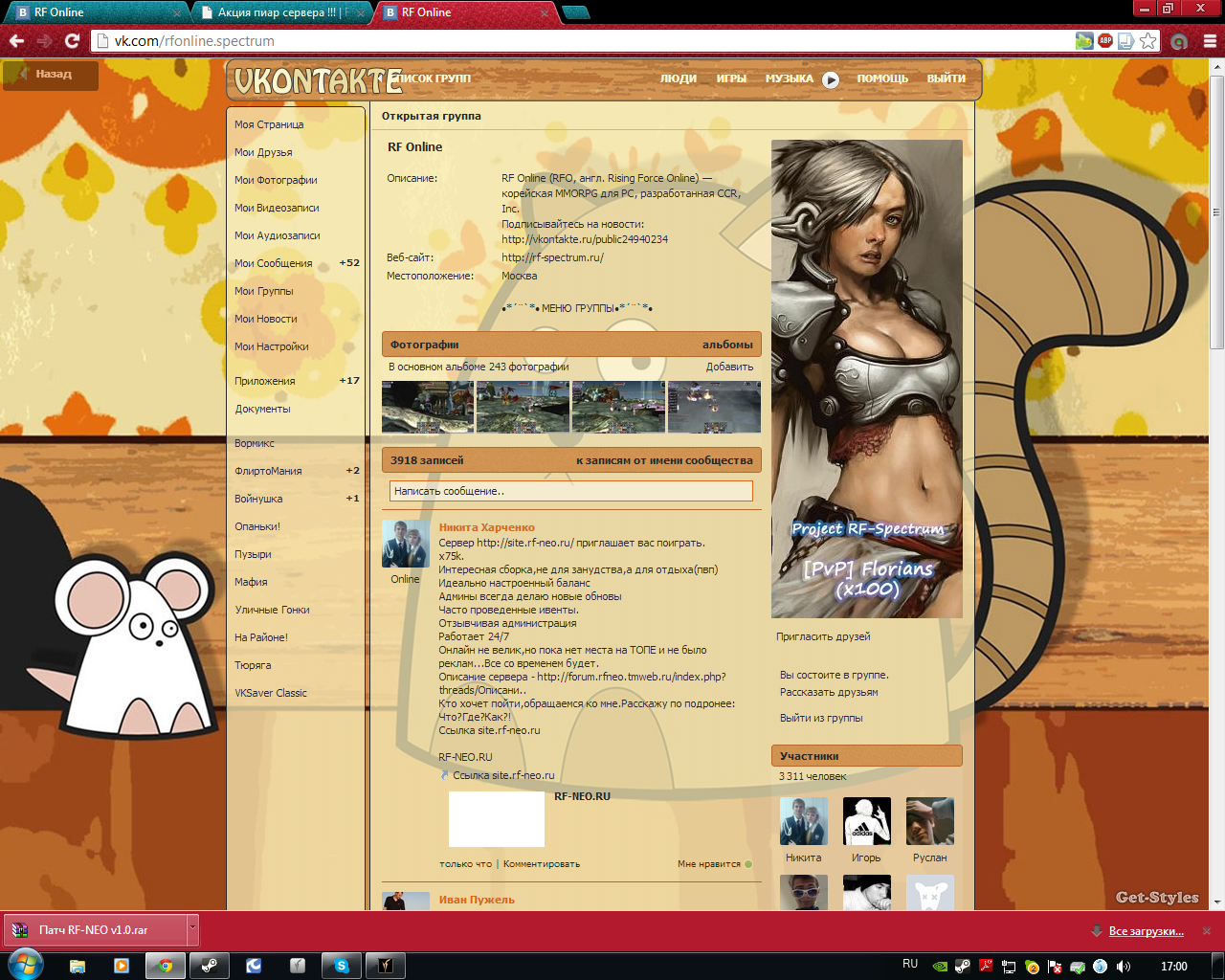Open ИГРЫ in the header menu
The width and height of the screenshot is (1225, 980).
(x=731, y=78)
